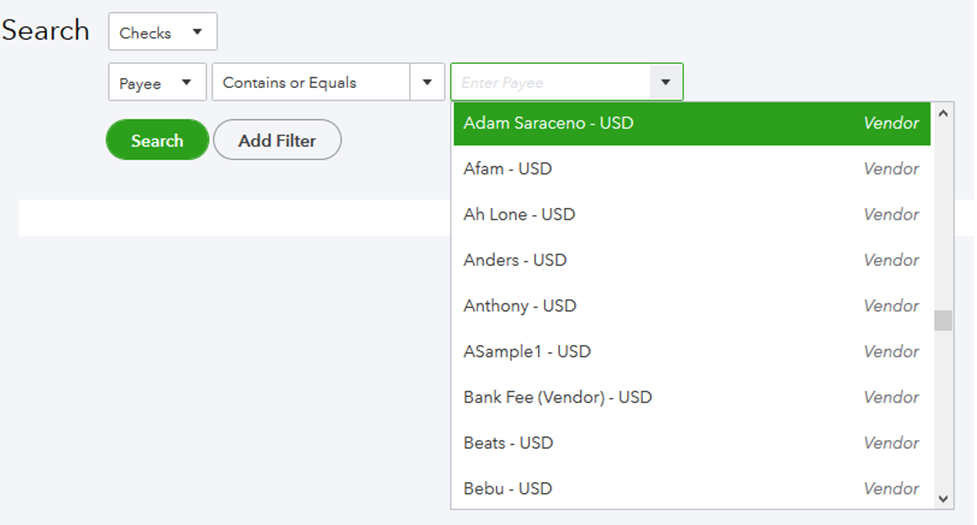Select Anthony - USD payee
977x525 pixels.
[692, 306]
